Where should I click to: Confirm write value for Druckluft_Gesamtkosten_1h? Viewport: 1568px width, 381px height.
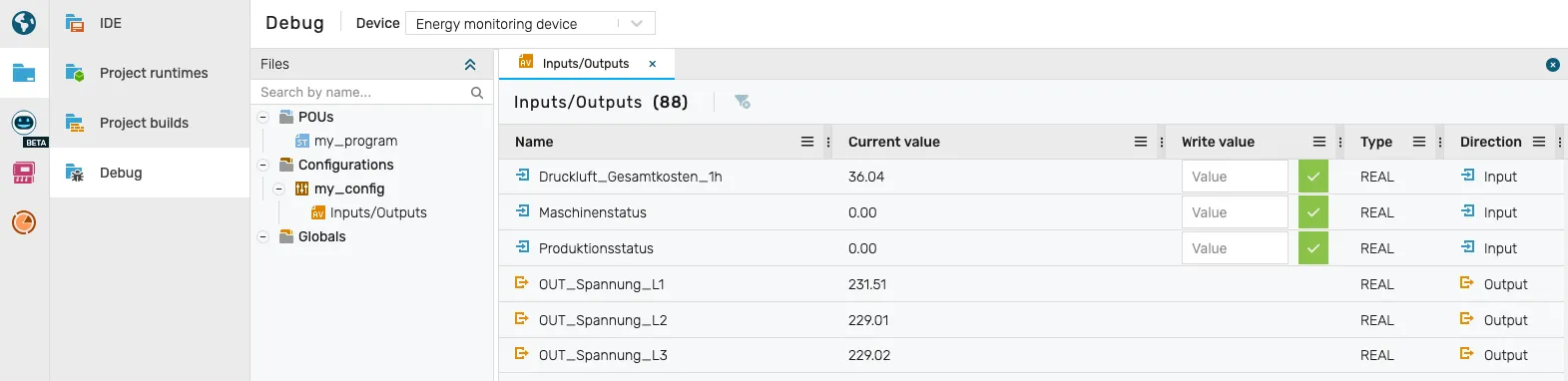coord(1313,177)
